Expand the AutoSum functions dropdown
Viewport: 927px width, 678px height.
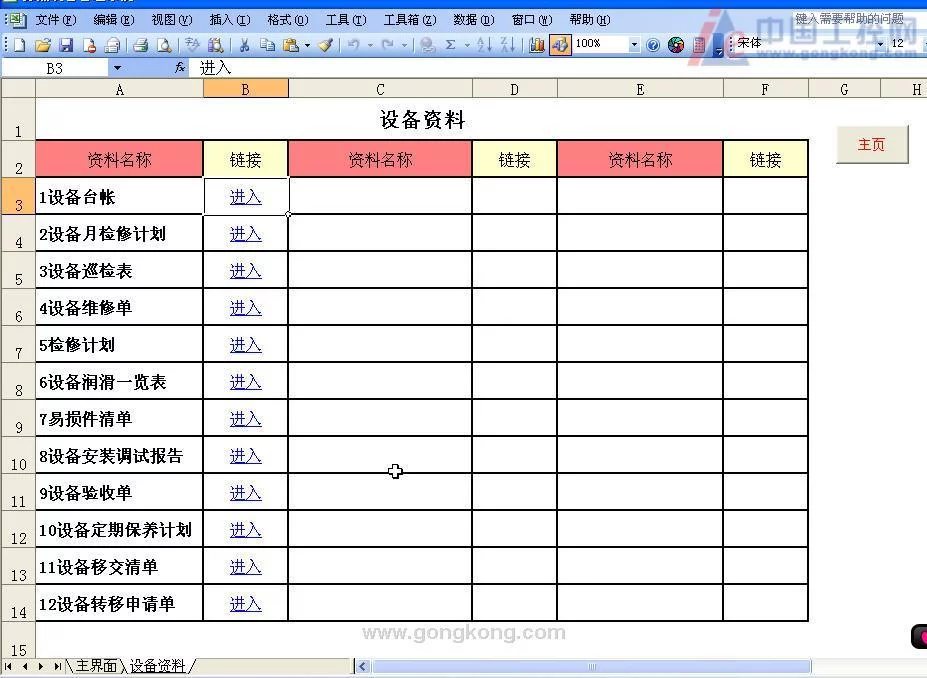pos(467,44)
